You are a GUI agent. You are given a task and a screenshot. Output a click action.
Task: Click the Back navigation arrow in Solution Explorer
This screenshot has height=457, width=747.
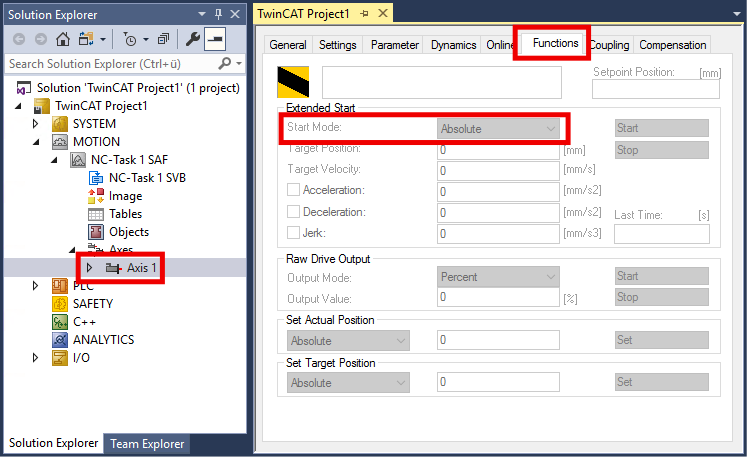click(19, 39)
